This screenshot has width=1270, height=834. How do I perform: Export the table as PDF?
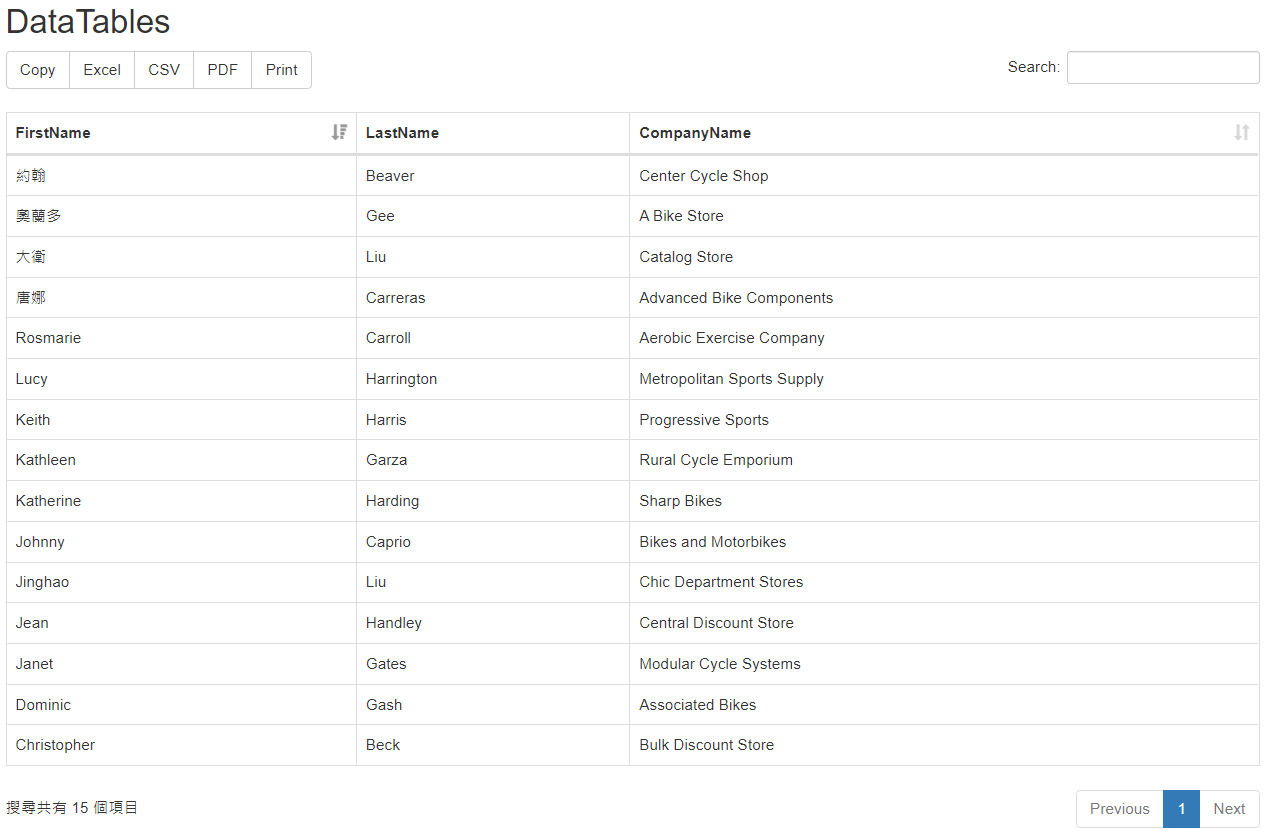222,70
